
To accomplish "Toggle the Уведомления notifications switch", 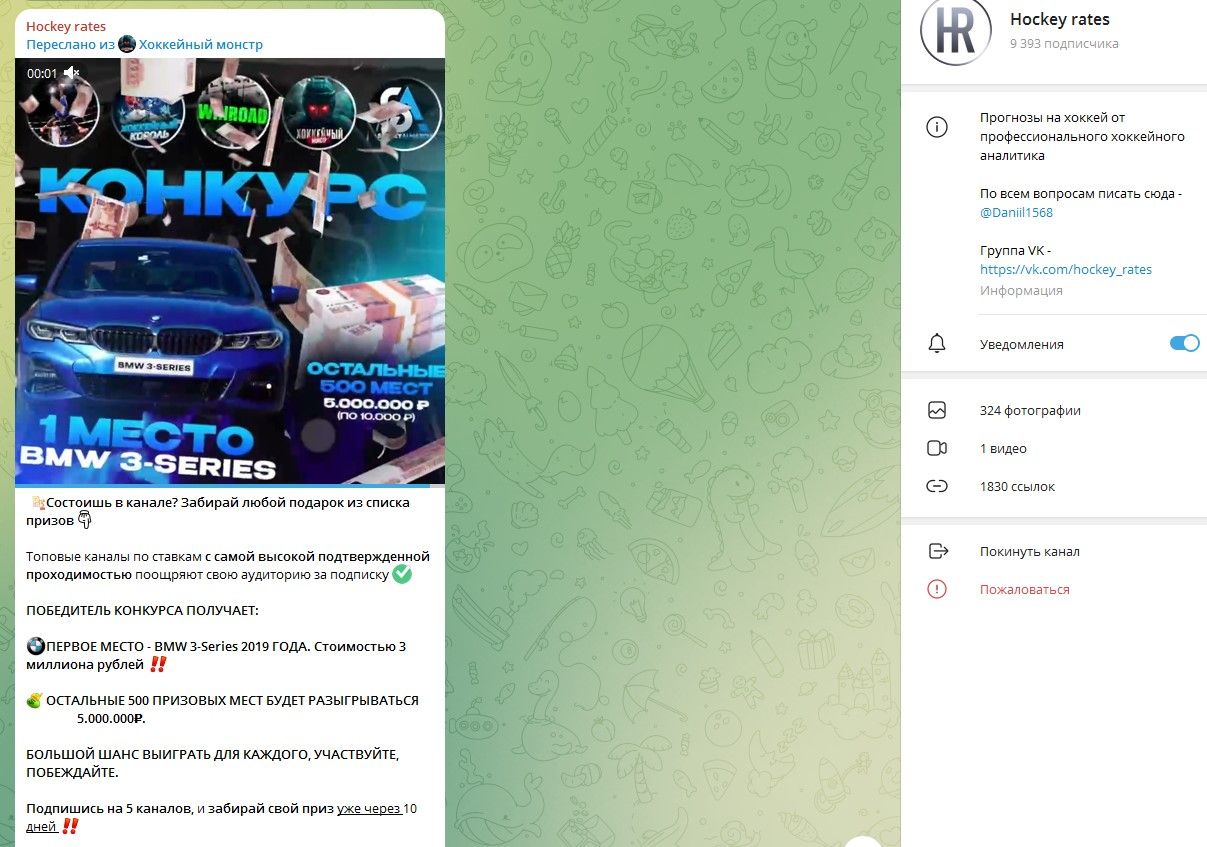I will click(1184, 344).
